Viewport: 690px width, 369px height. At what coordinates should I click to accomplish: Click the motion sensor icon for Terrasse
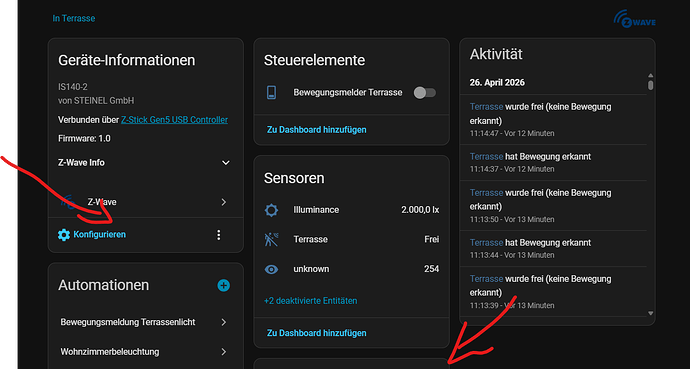point(272,239)
